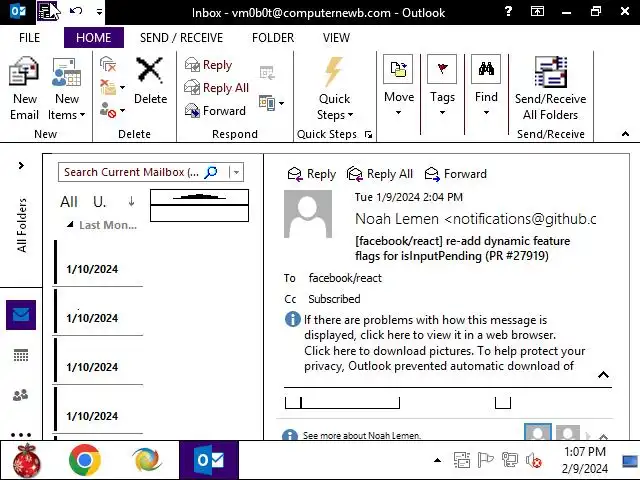
Task: Click Reply All in the reading pane
Action: (x=380, y=174)
